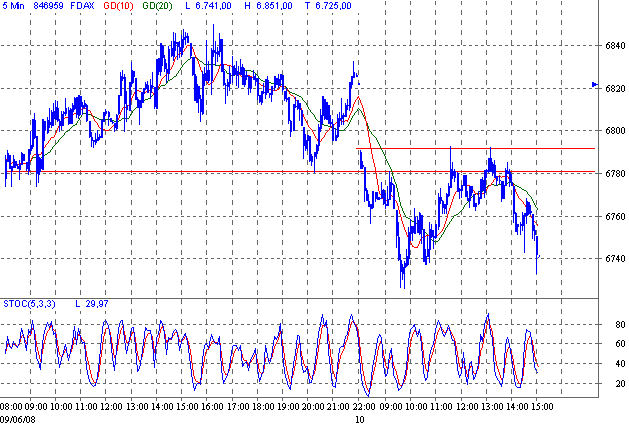This screenshot has width=629, height=427.
Task: Click the stochastic 80 level label
Action: 620,325
